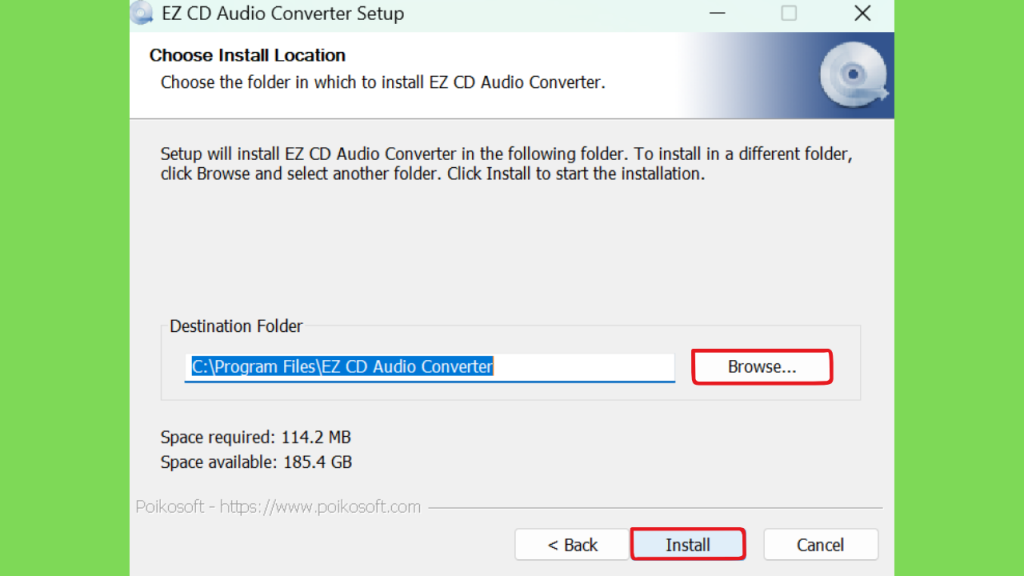
Task: Click the empty gray area above Destination Folder
Action: 510,250
